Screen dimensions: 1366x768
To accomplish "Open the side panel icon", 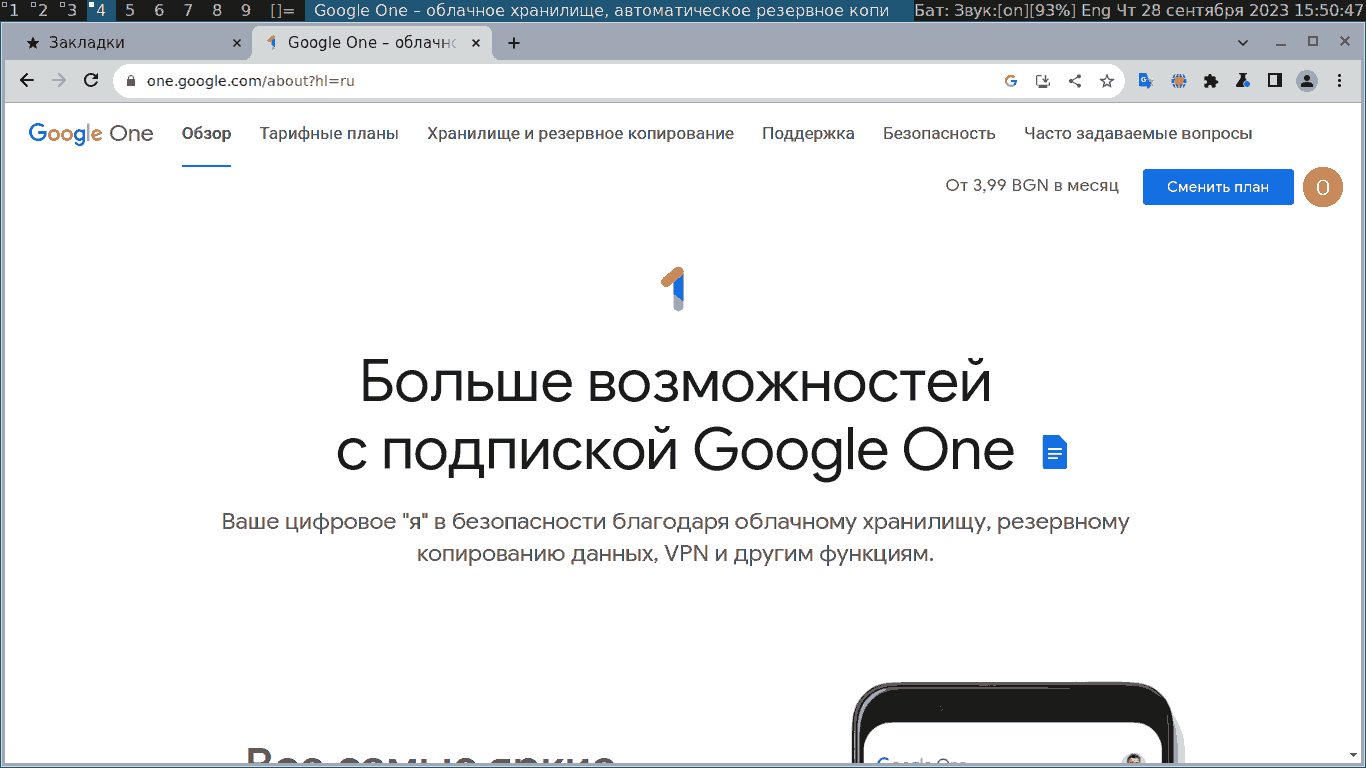I will coord(1275,81).
